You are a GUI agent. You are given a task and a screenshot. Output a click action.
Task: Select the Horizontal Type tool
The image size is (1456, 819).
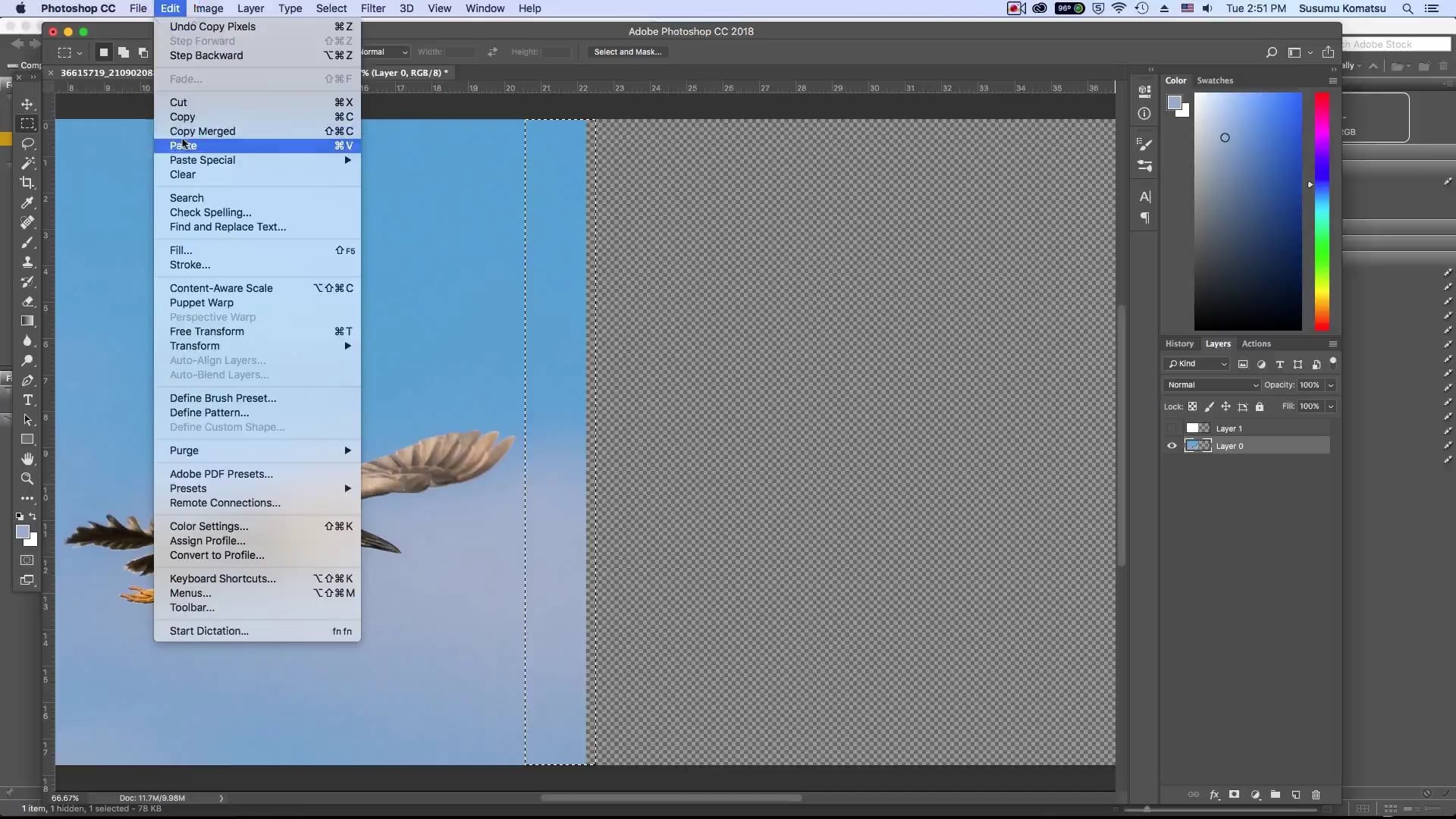click(27, 400)
